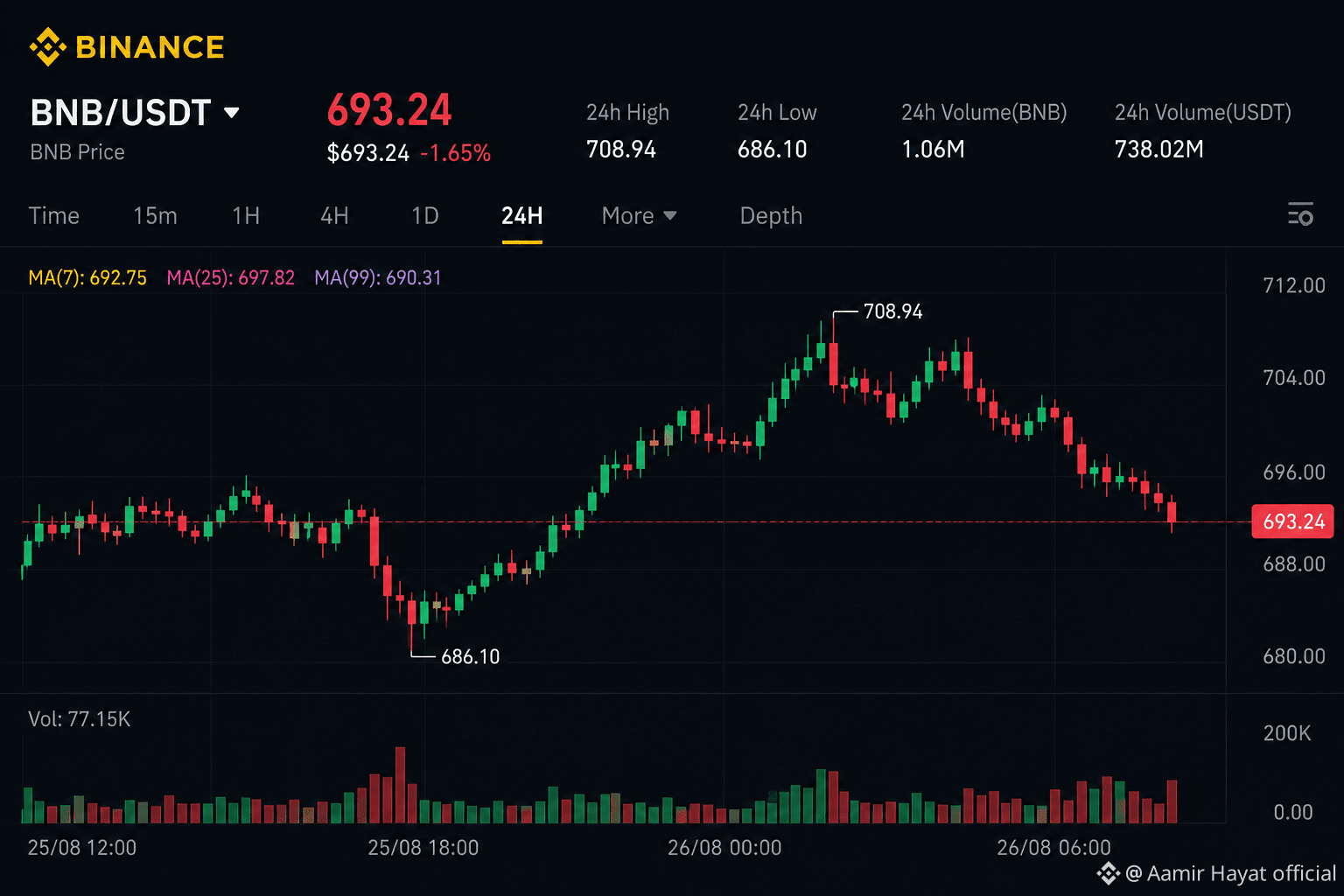Click the BNB/USDT pair name

click(x=121, y=112)
